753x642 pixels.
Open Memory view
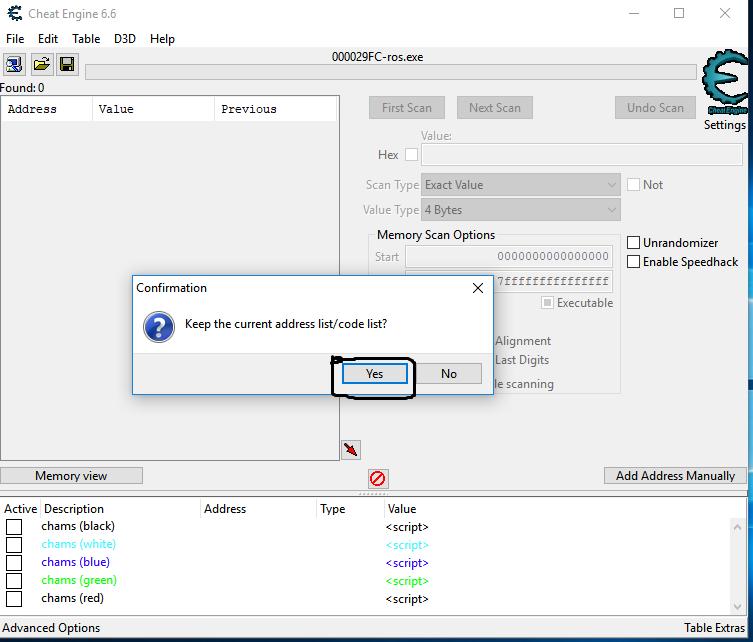point(71,476)
